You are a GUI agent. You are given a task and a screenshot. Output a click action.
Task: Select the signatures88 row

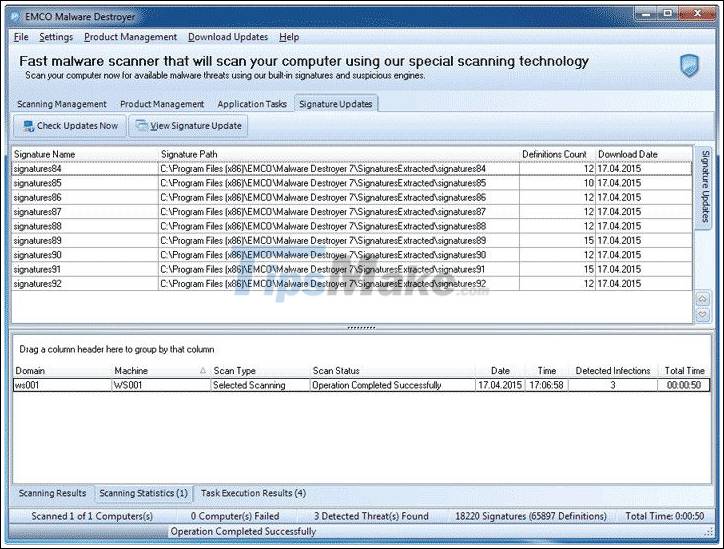point(352,226)
